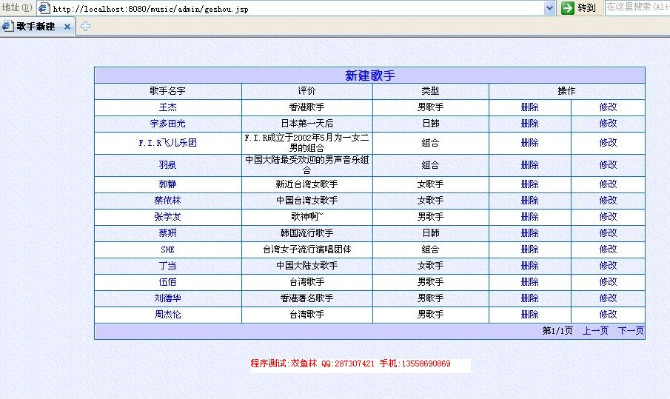The height and width of the screenshot is (399, 670).
Task: Modify the singer 蔡依林
Action: (608, 200)
